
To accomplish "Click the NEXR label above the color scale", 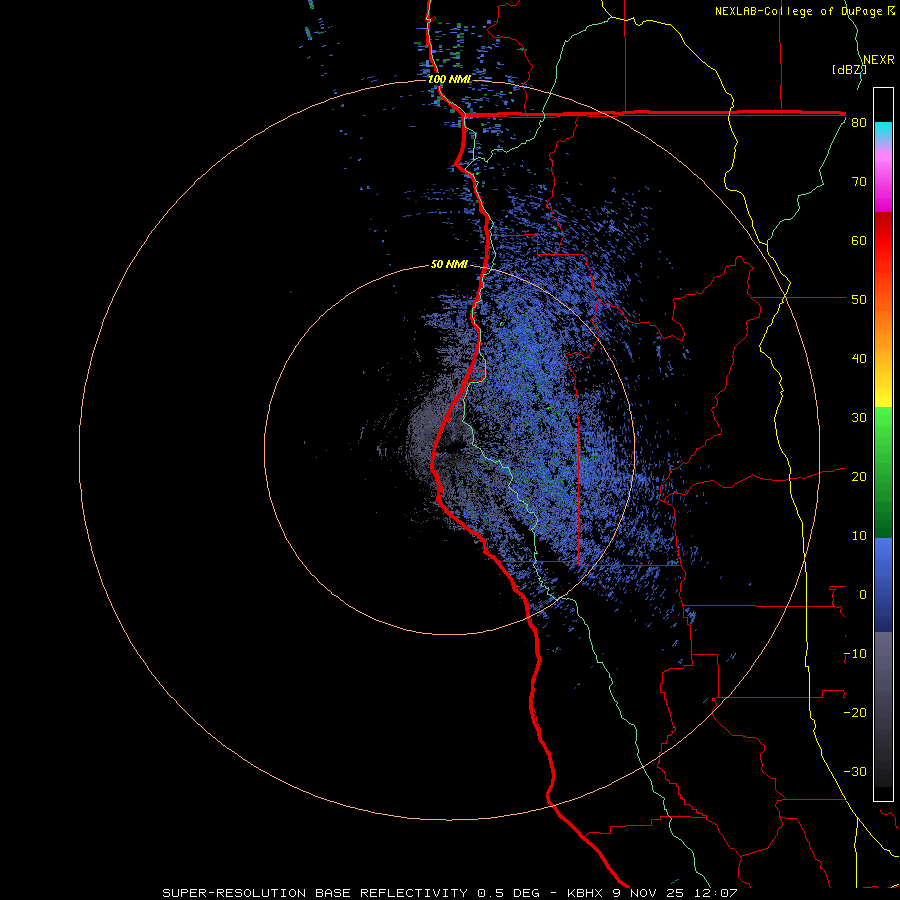I will (879, 60).
